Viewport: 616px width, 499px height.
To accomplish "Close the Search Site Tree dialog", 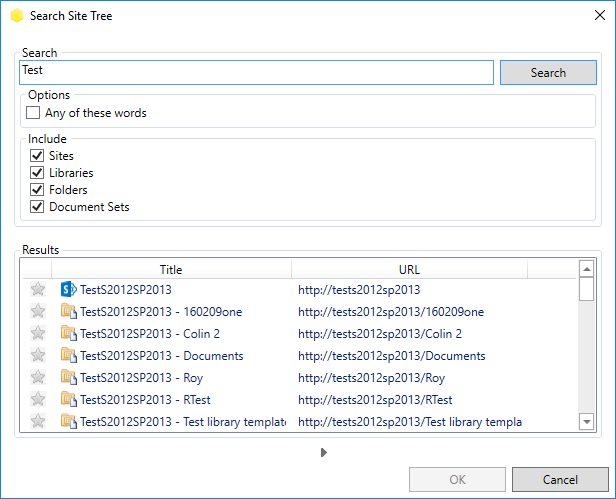I will pos(600,15).
